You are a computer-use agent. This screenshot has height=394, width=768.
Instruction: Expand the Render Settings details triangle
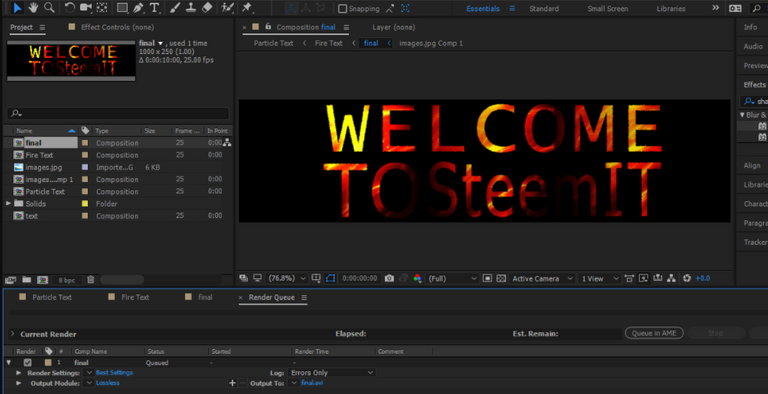[x=19, y=372]
